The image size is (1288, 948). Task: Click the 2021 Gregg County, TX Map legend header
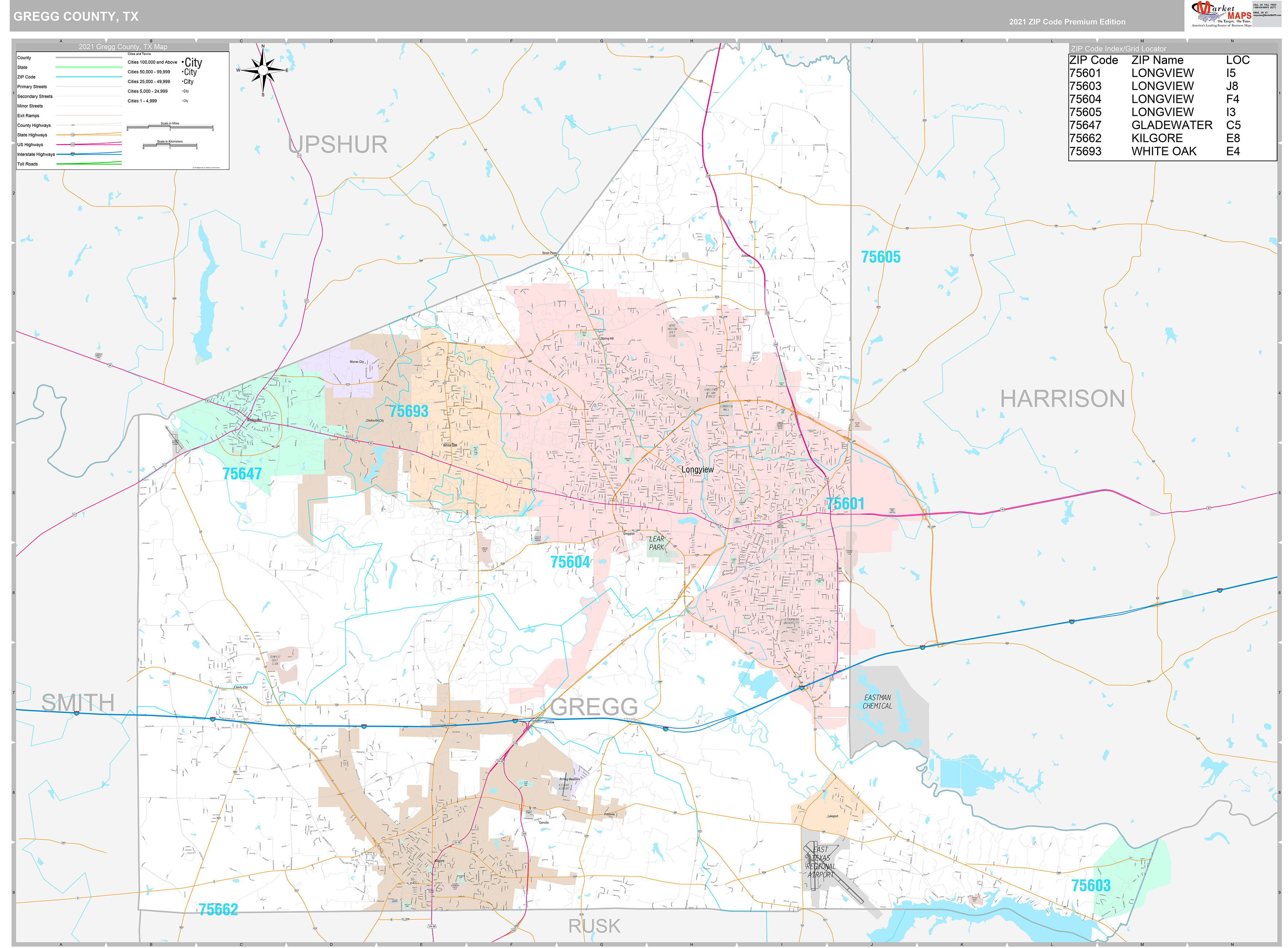pos(123,47)
